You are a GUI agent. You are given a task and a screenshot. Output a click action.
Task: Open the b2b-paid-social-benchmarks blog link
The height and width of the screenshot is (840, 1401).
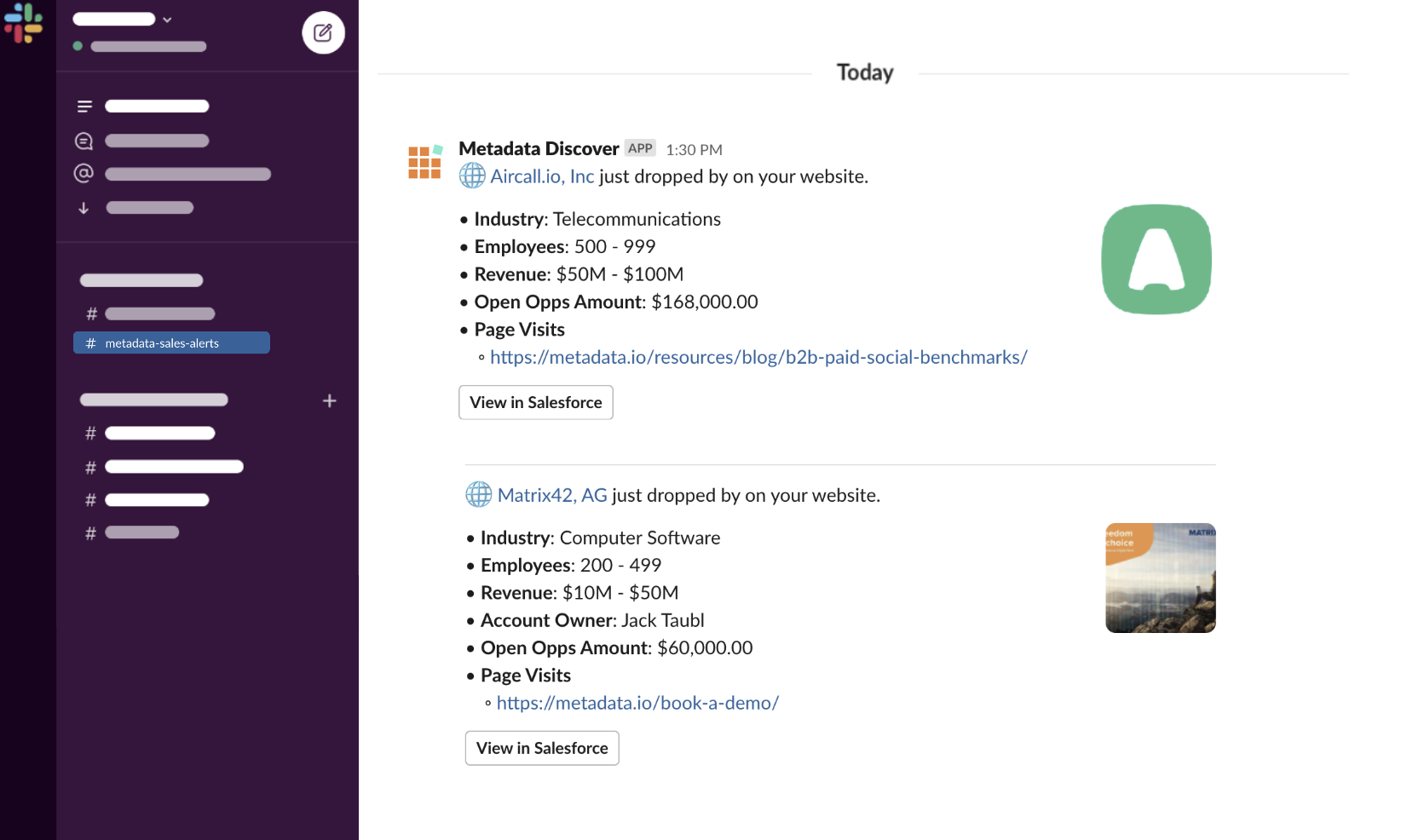[x=758, y=357]
